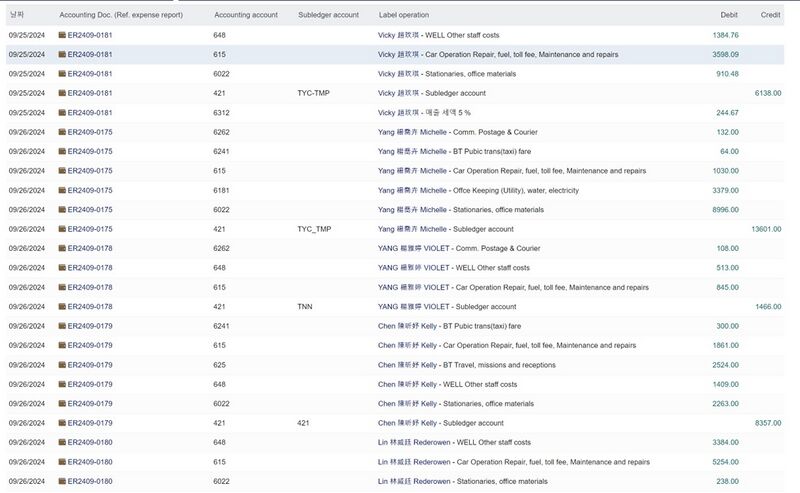
Task: Click the report icon in Vicky's 244.67 tax row
Action: point(62,113)
